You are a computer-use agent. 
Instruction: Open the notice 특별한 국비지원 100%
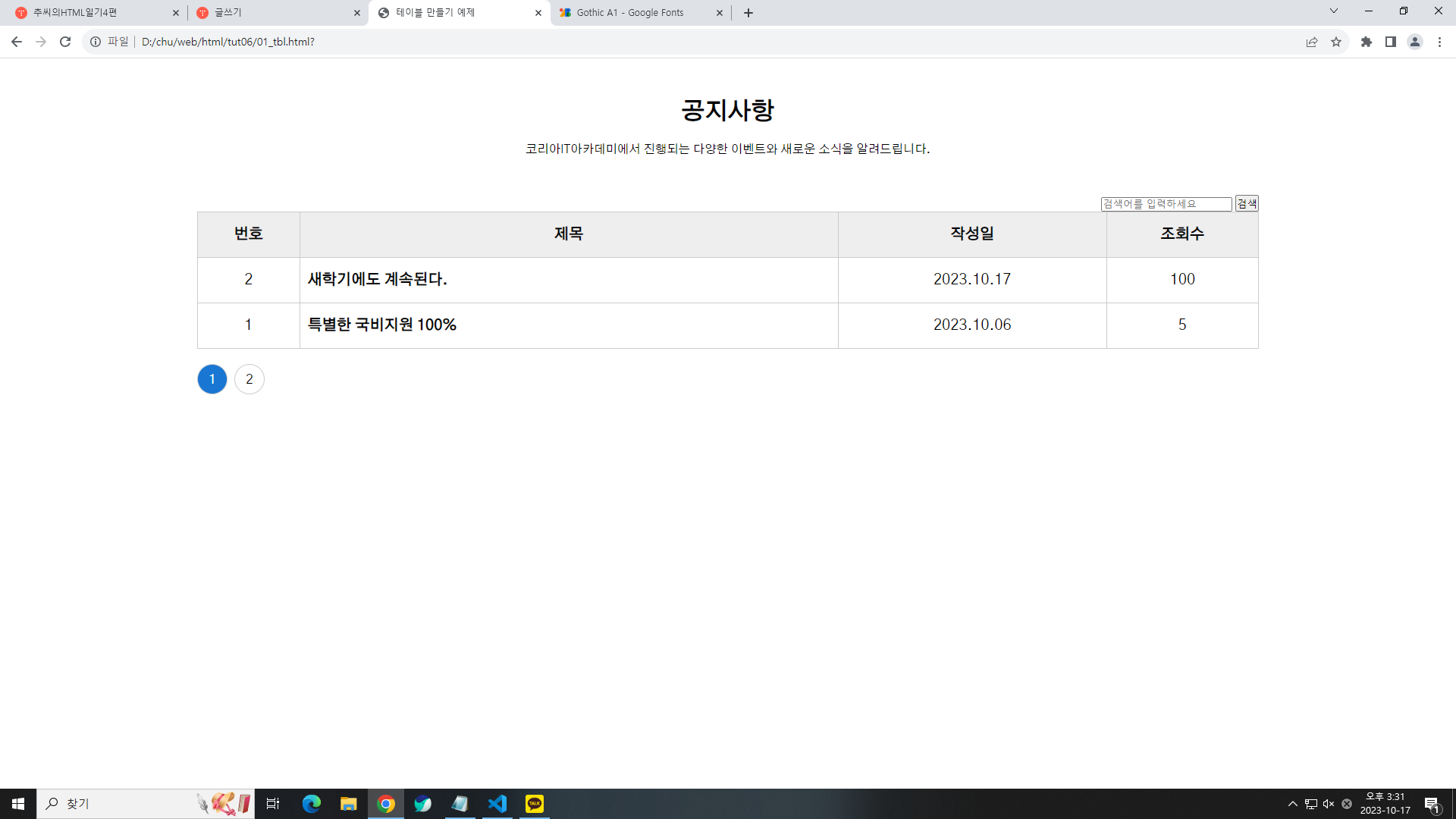click(x=381, y=325)
